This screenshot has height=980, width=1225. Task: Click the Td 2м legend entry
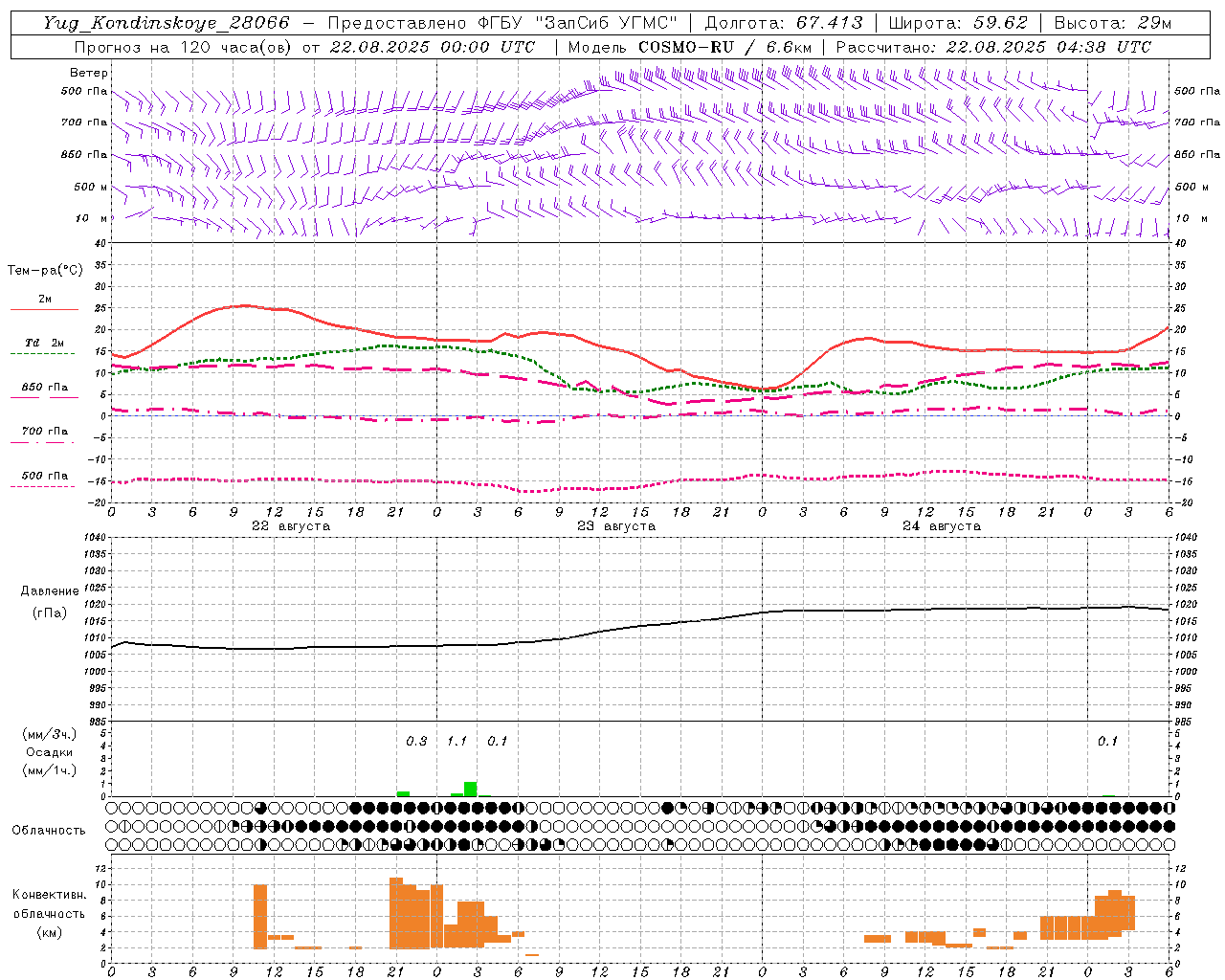tap(44, 343)
